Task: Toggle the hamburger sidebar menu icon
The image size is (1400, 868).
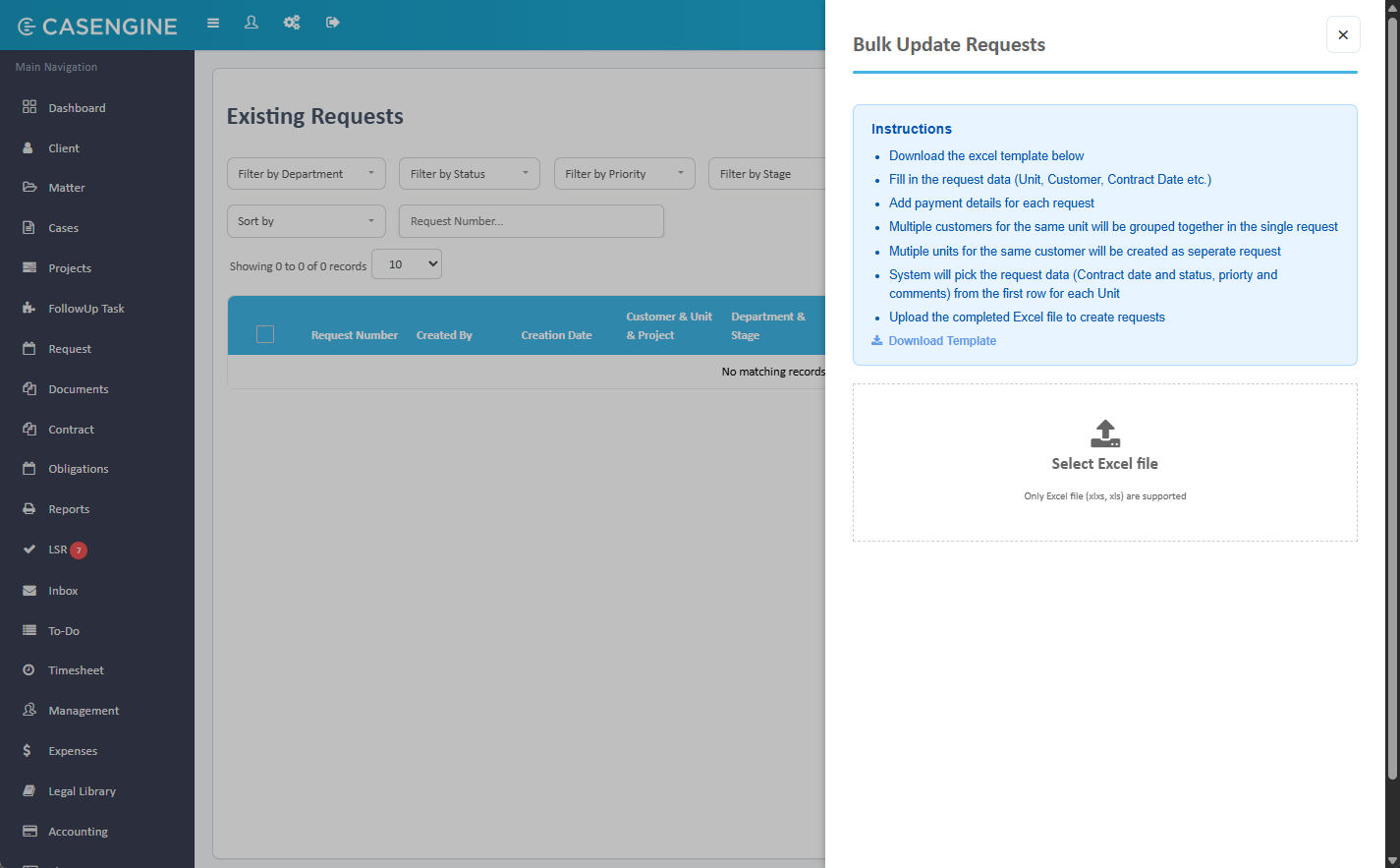Action: (x=213, y=23)
